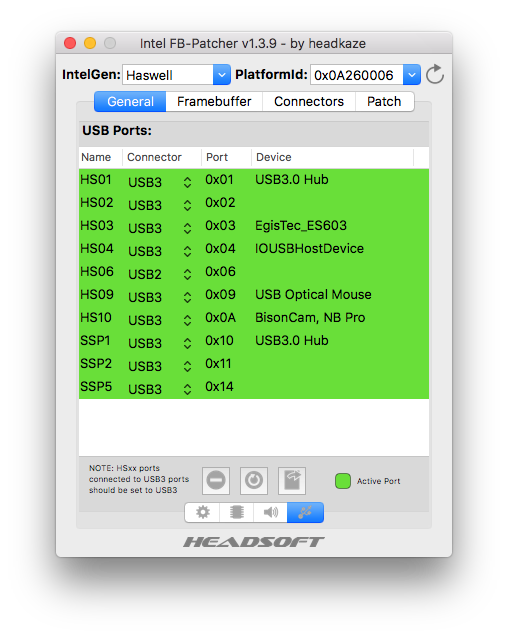Open the PlatformId dropdown arrow
This screenshot has height=637, width=508.
(x=412, y=75)
